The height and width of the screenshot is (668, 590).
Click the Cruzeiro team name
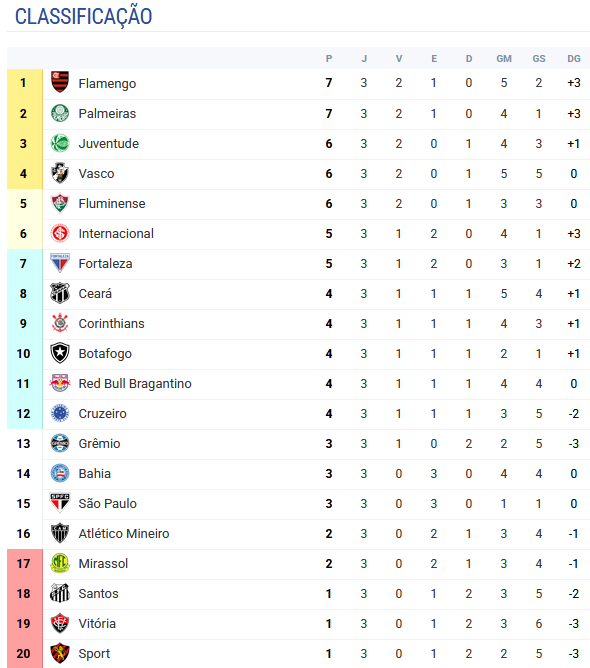(x=102, y=414)
